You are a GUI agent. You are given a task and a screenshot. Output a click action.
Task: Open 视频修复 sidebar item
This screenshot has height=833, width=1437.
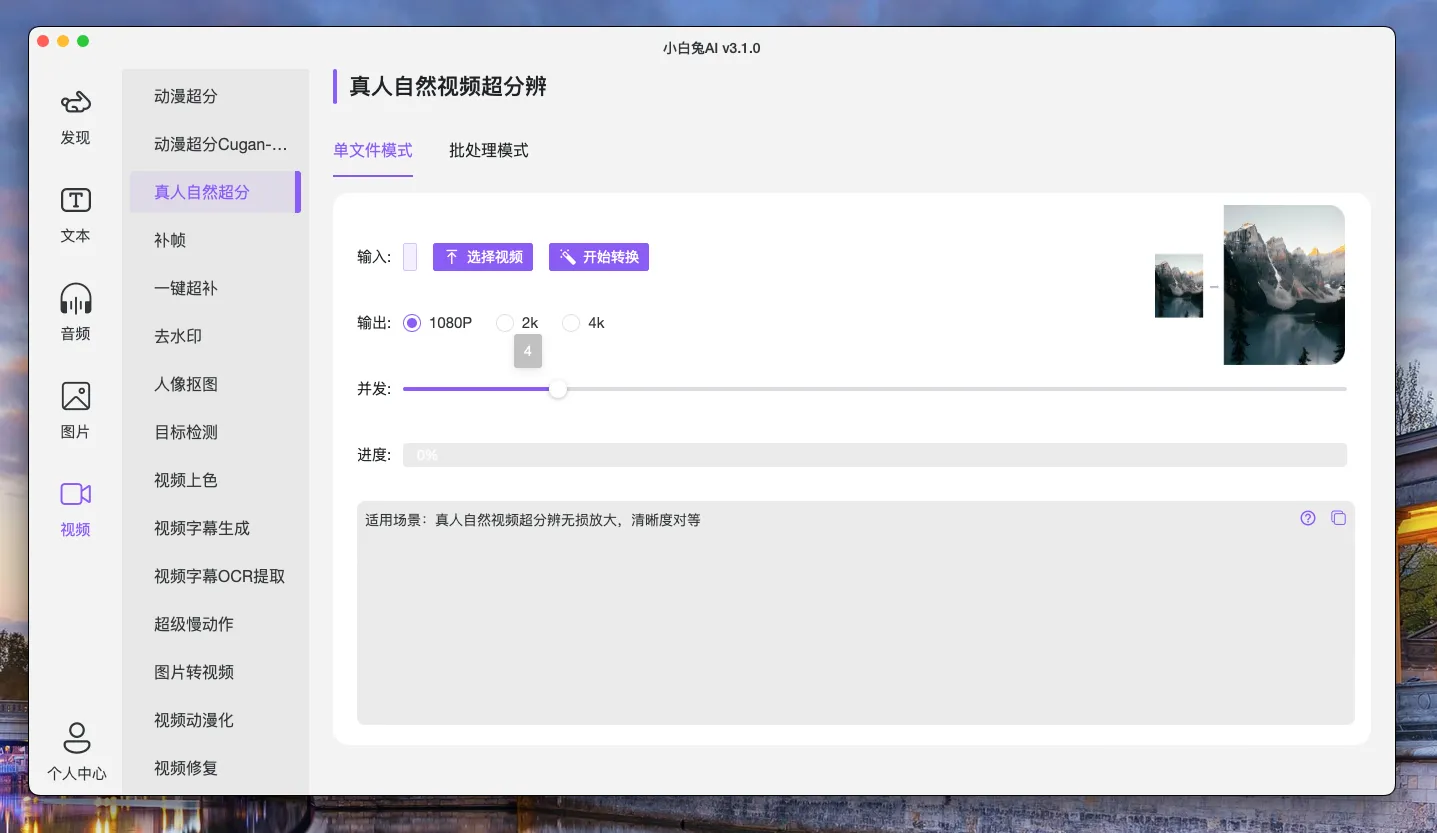tap(215, 768)
